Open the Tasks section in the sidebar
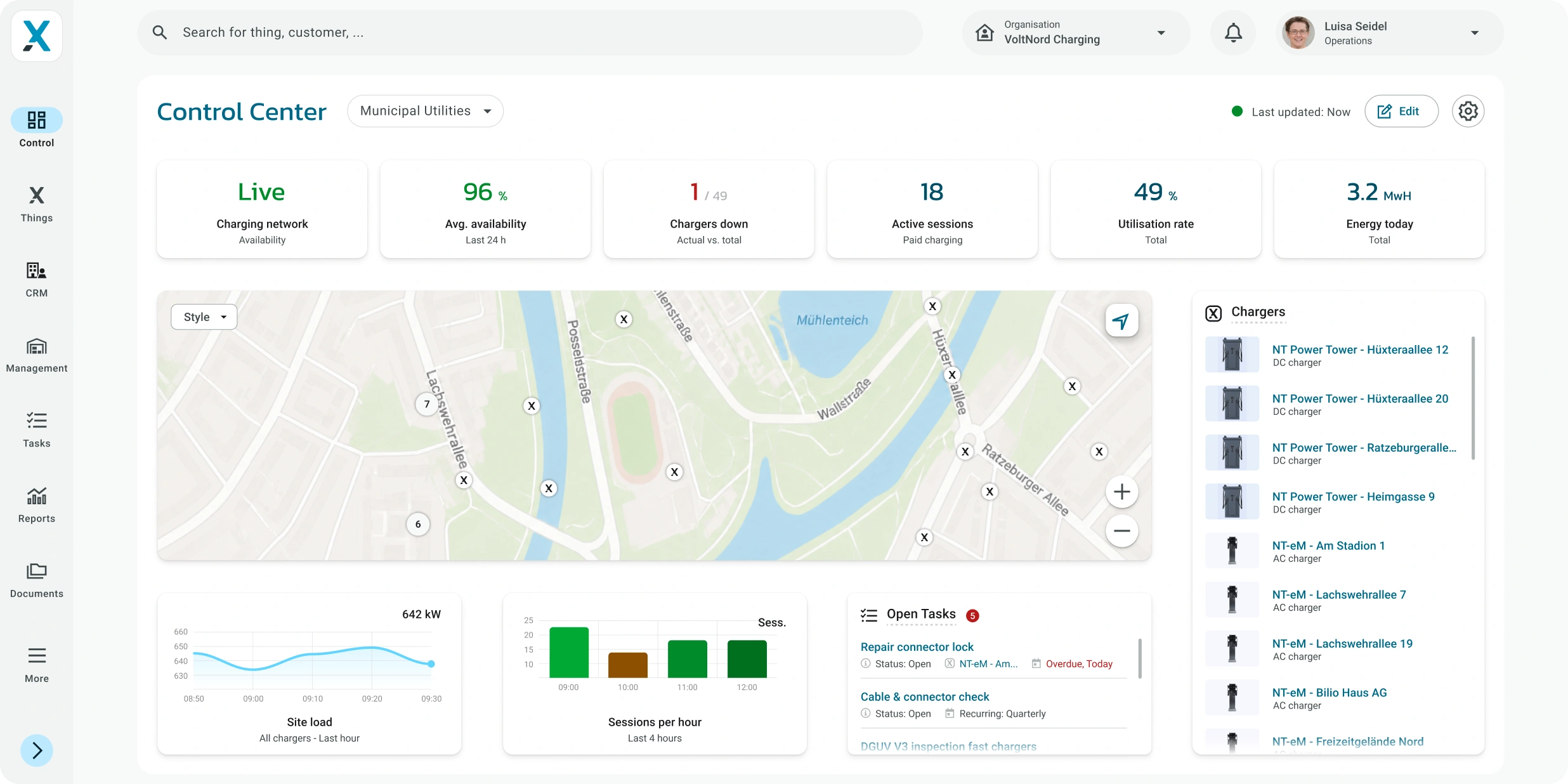 point(37,429)
